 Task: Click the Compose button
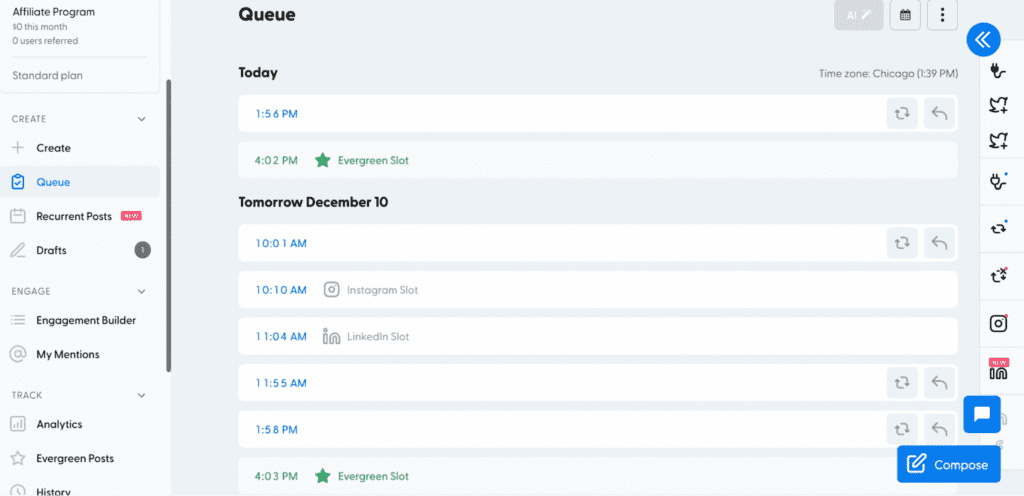[x=948, y=465]
